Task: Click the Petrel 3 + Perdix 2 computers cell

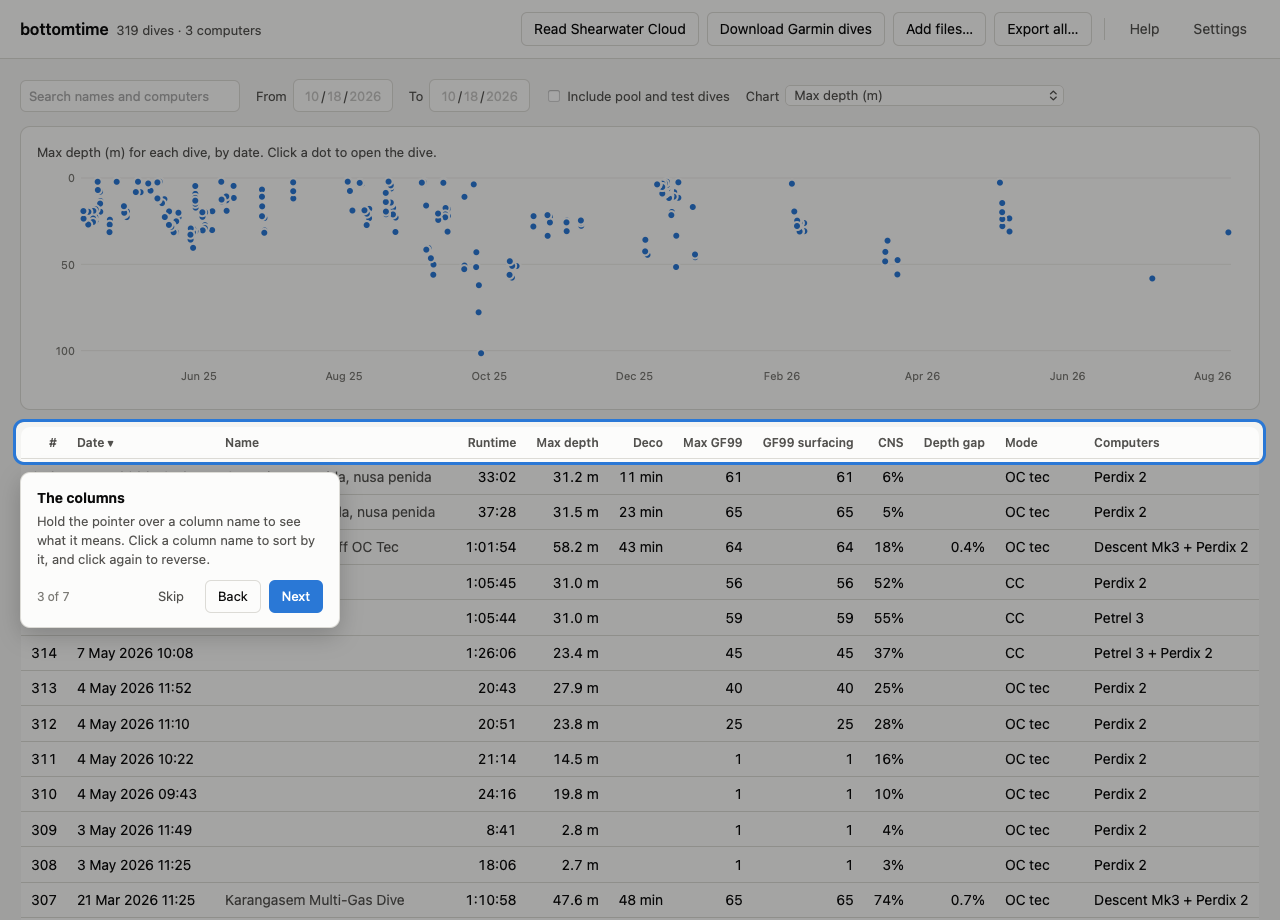Action: click(x=1153, y=653)
